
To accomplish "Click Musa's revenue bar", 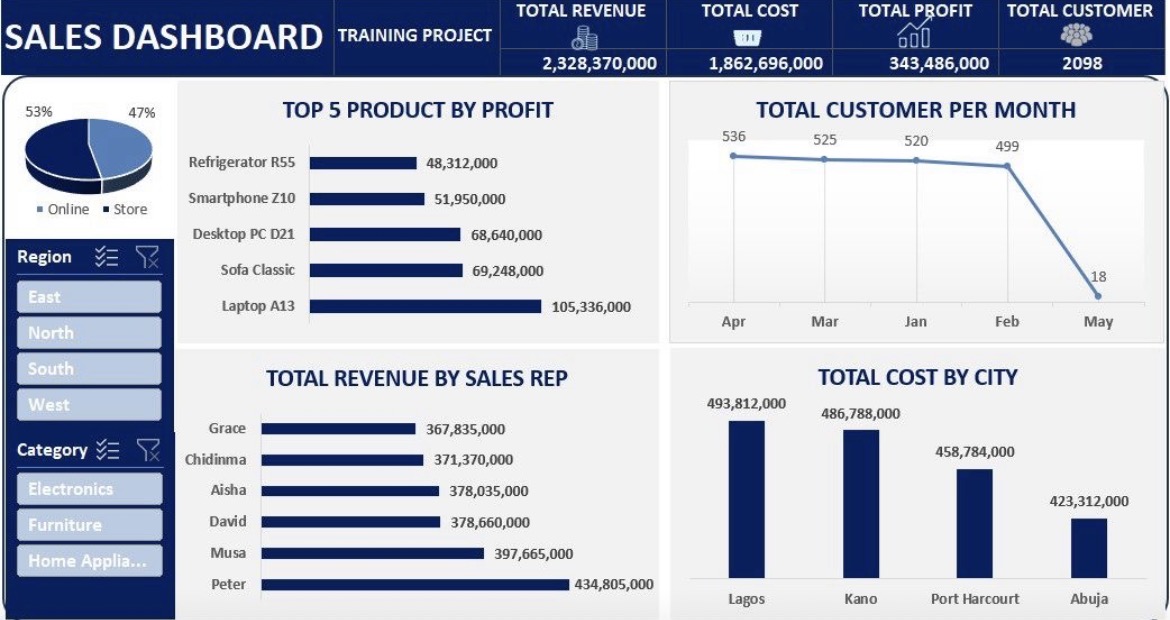I will pyautogui.click(x=372, y=553).
